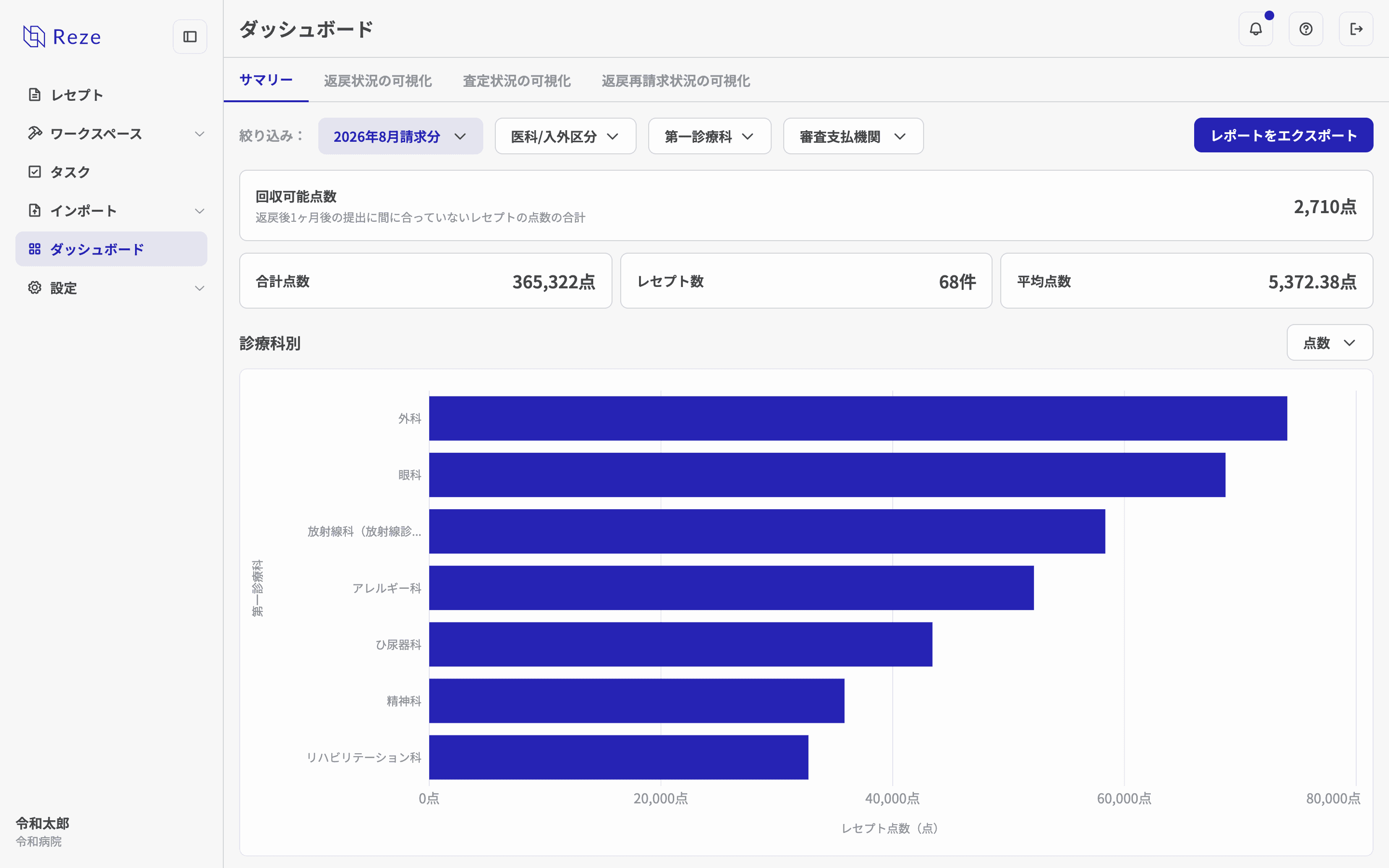This screenshot has width=1389, height=868.
Task: Switch to the 返戻状況の可視化 tab
Action: 378,81
